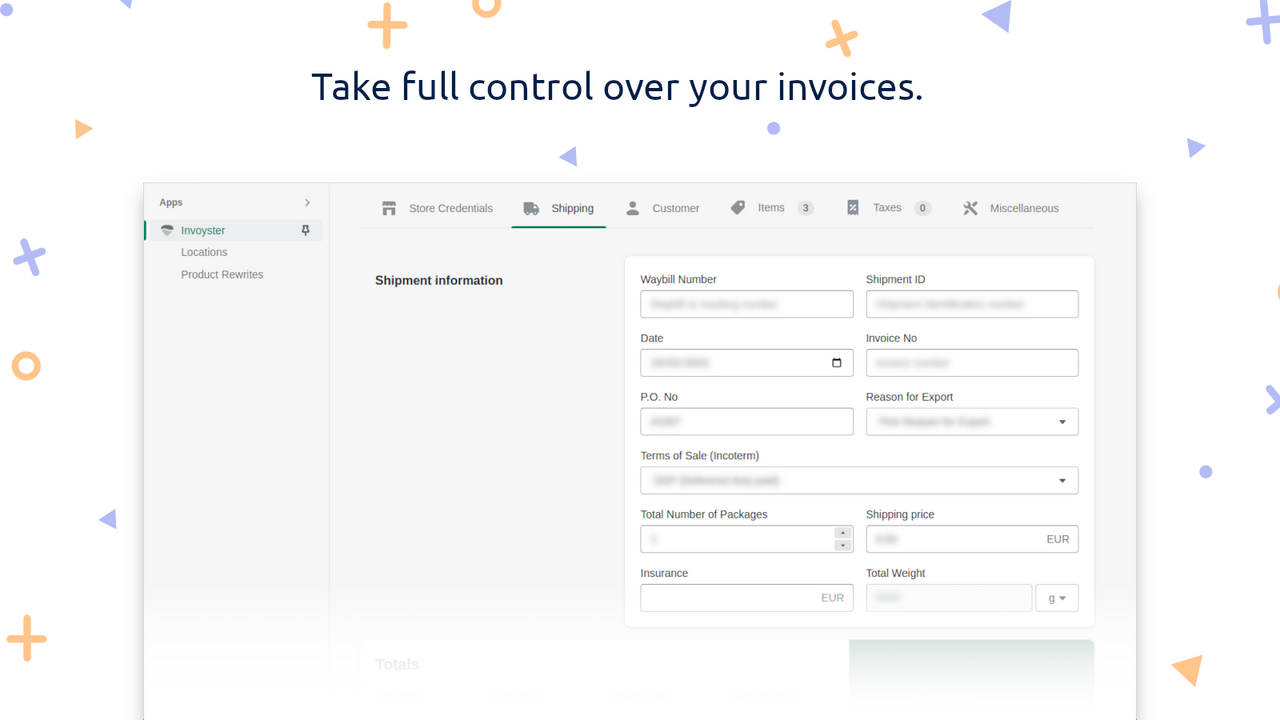The image size is (1280, 720).
Task: Click the Shipping price input field
Action: [x=972, y=539]
